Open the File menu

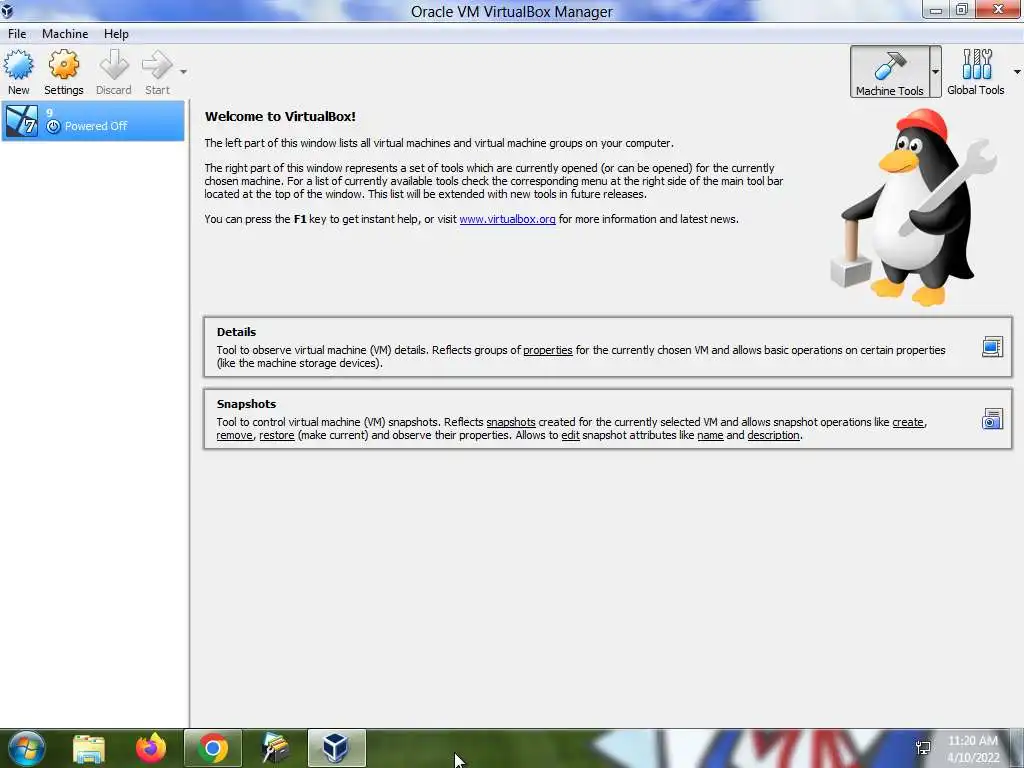17,34
